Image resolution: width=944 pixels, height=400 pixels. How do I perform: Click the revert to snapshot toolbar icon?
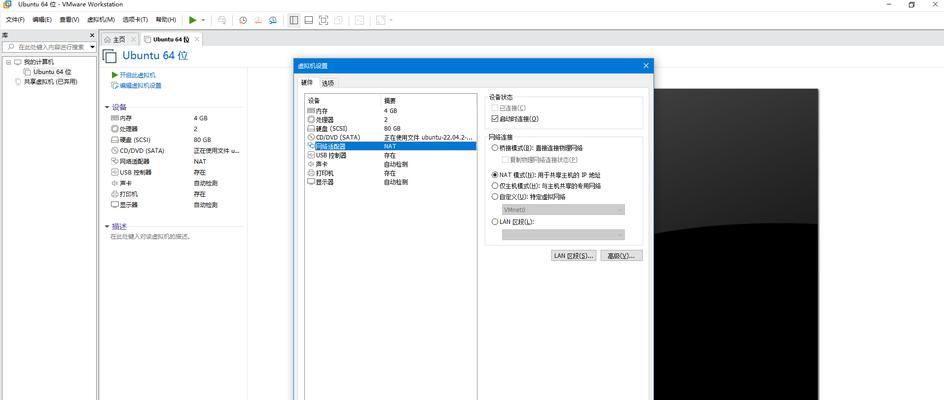(258, 20)
